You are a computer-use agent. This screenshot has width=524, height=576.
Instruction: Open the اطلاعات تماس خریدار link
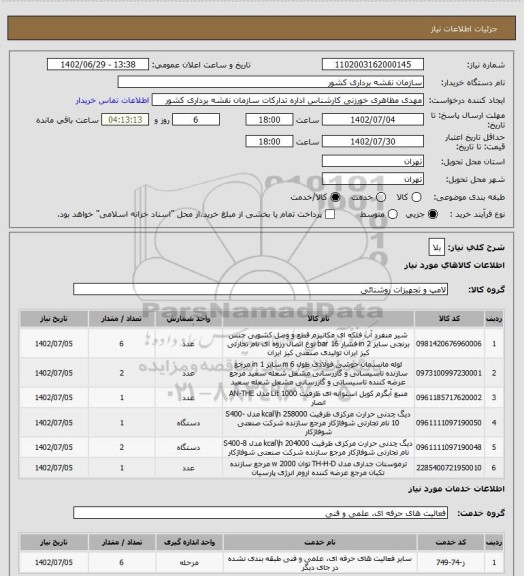click(x=112, y=100)
